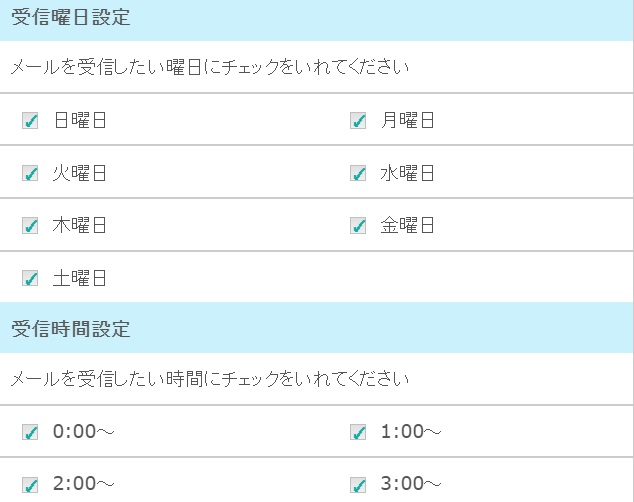The height and width of the screenshot is (502, 634).
Task: Select the 土曜日 label text
Action: coord(80,278)
